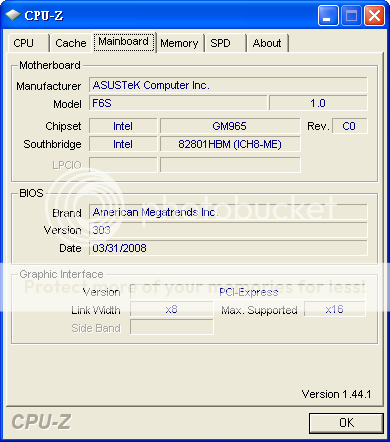Click the Southbridge label
The width and height of the screenshot is (390, 442).
pyautogui.click(x=52, y=144)
